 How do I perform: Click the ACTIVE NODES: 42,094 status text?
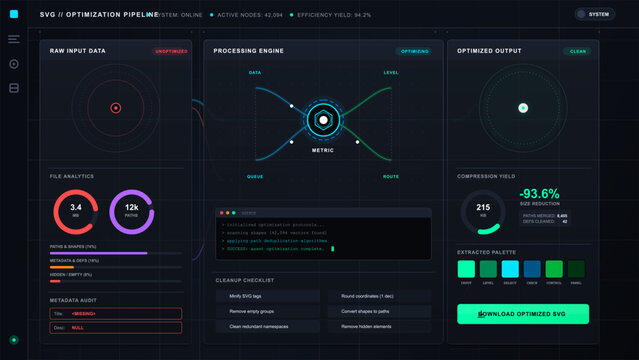tap(250, 15)
